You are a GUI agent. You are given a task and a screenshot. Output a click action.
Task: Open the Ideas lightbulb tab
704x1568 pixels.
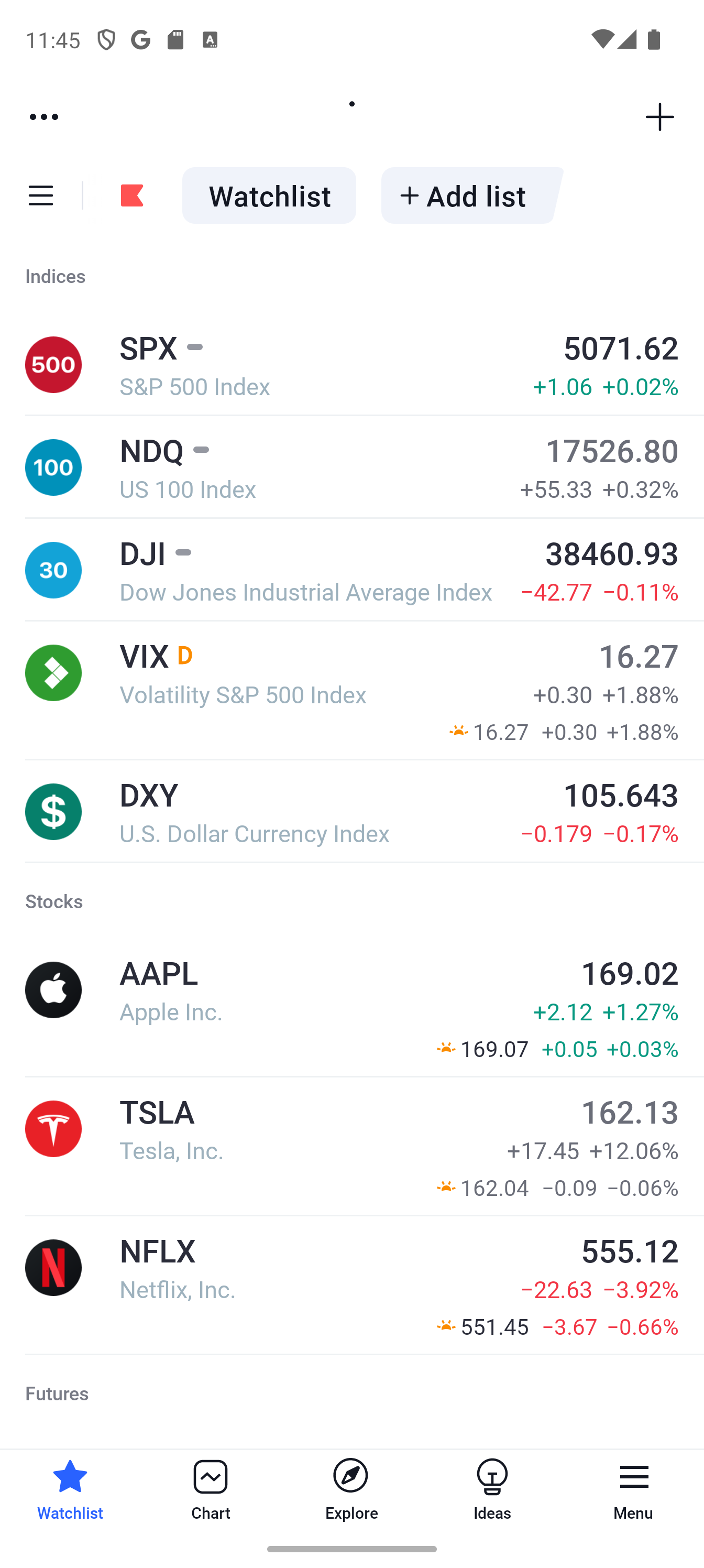(x=492, y=1490)
